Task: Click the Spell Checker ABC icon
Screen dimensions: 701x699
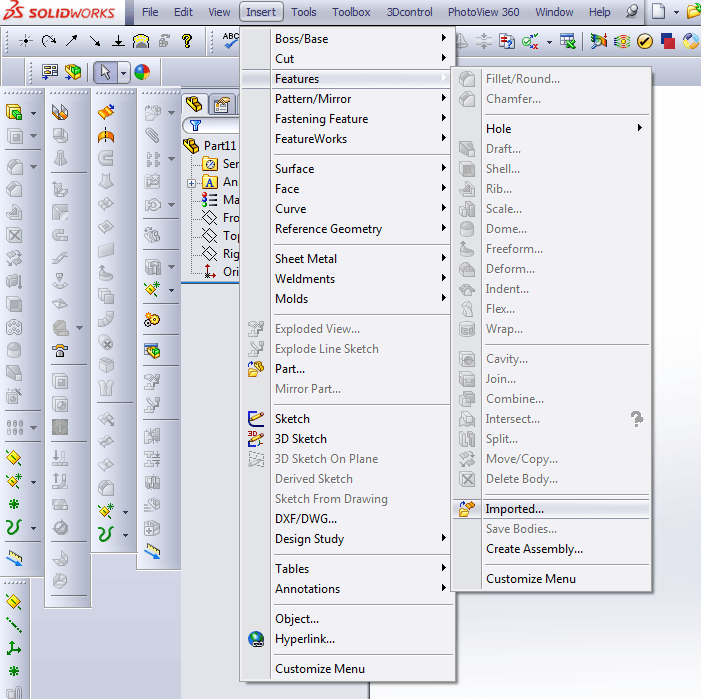Action: pyautogui.click(x=230, y=41)
